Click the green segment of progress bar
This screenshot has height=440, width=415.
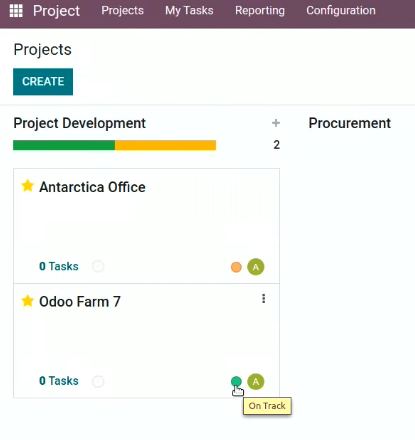coord(64,145)
